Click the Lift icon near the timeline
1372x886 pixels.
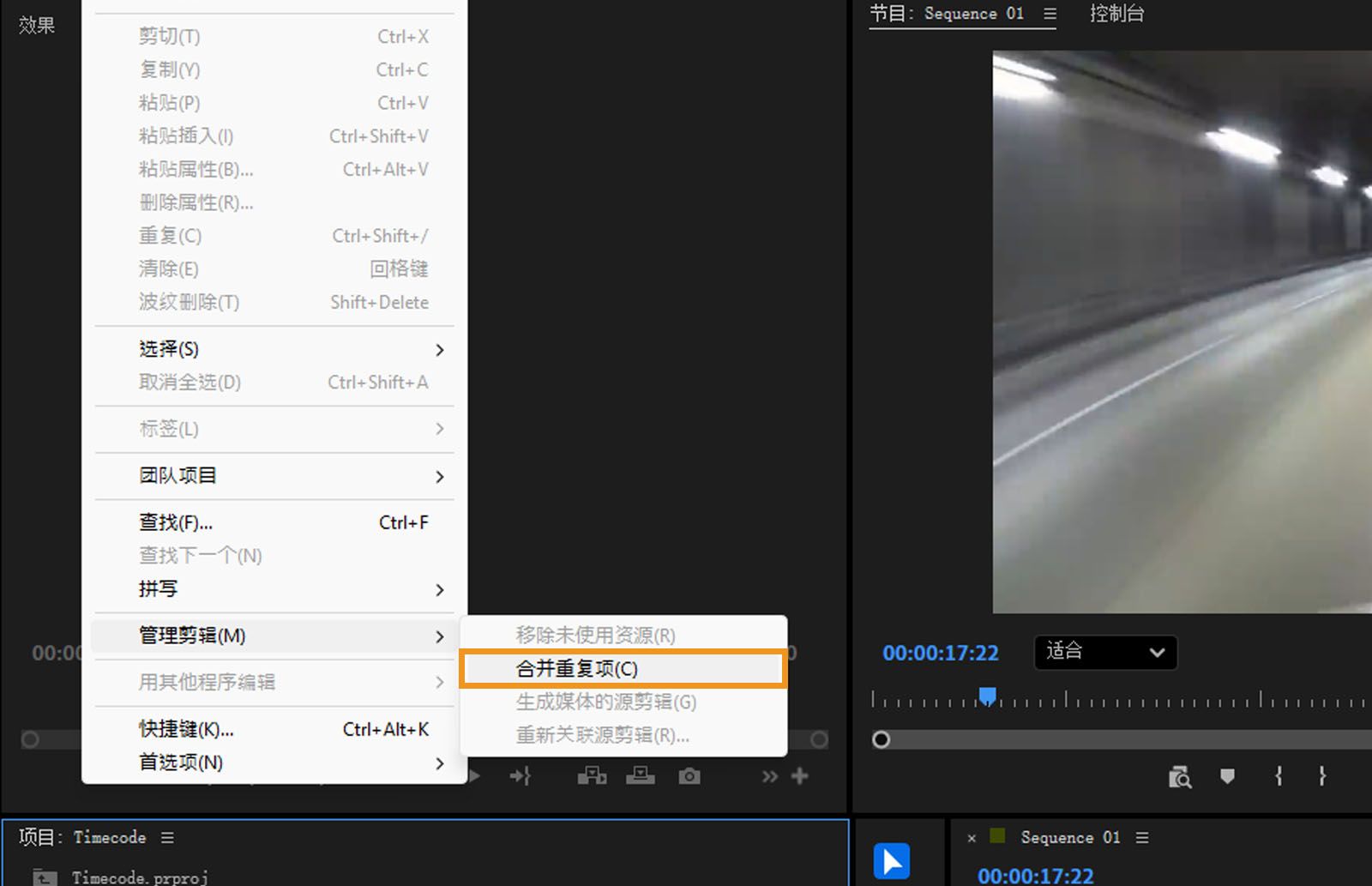1181,776
